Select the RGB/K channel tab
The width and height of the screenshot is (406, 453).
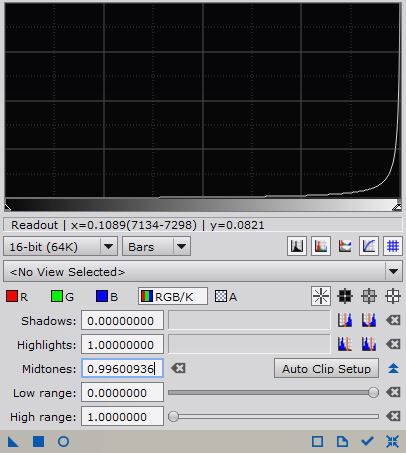[x=173, y=296]
